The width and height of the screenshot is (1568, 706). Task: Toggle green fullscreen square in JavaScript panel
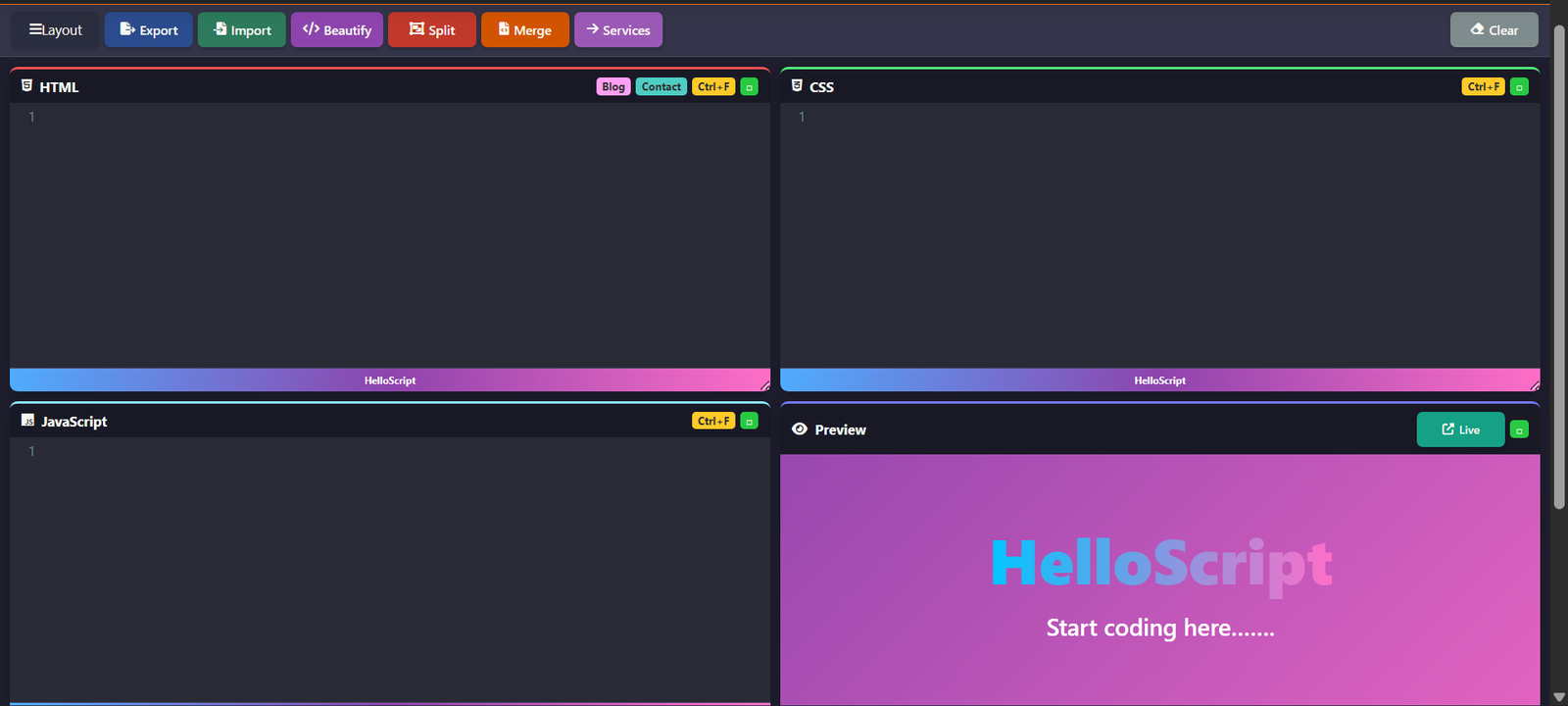coord(750,422)
